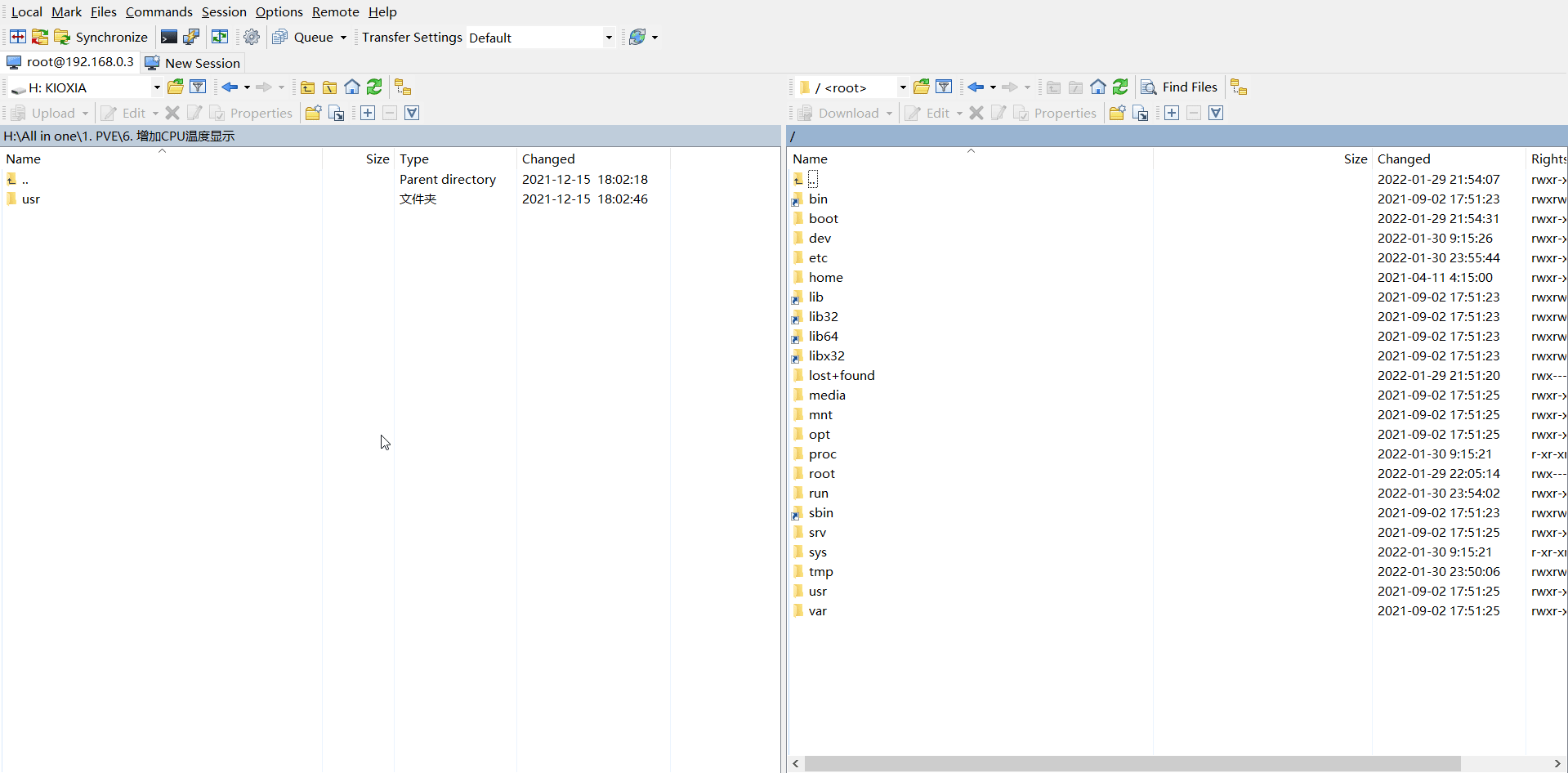Click the Find Files button

1179,87
